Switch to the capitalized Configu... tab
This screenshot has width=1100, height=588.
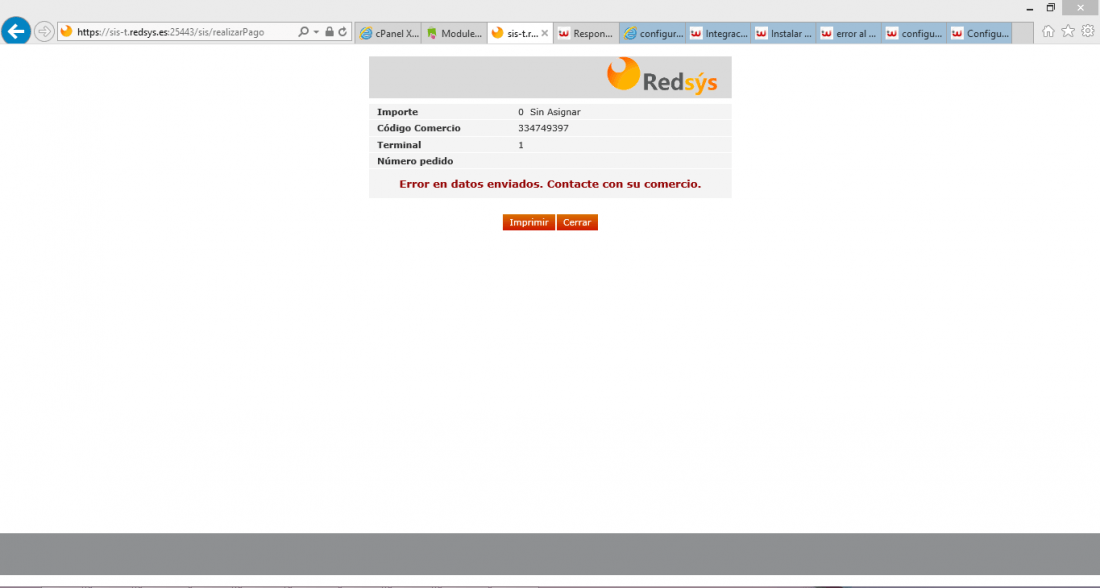coord(979,33)
